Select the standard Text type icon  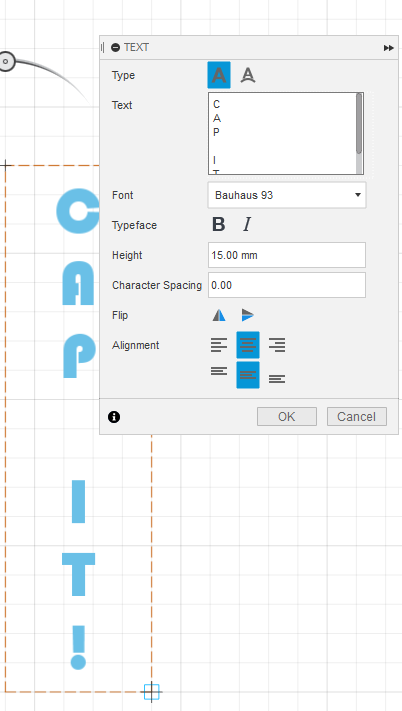coord(219,75)
